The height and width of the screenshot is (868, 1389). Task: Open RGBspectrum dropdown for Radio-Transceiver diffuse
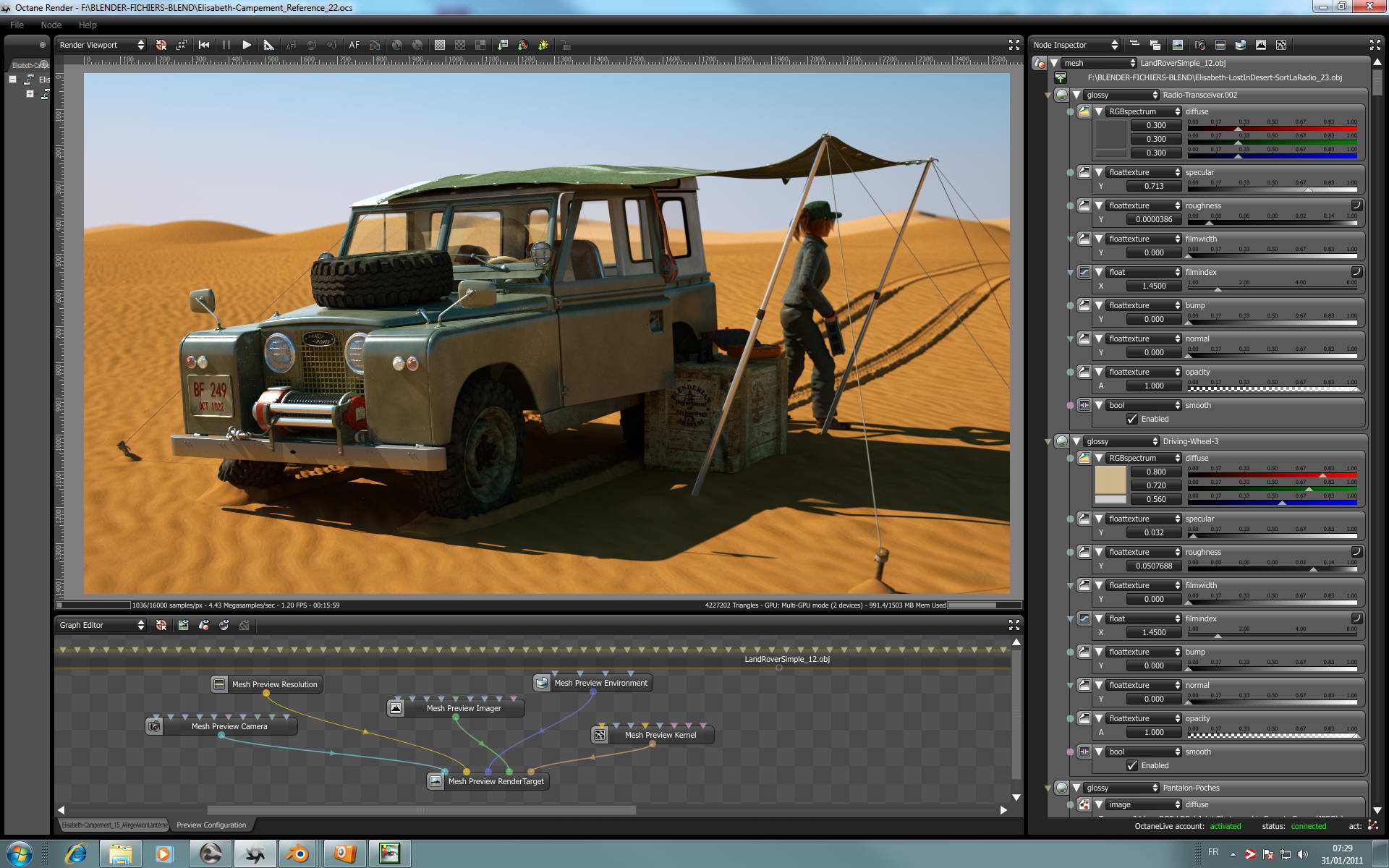(1144, 111)
